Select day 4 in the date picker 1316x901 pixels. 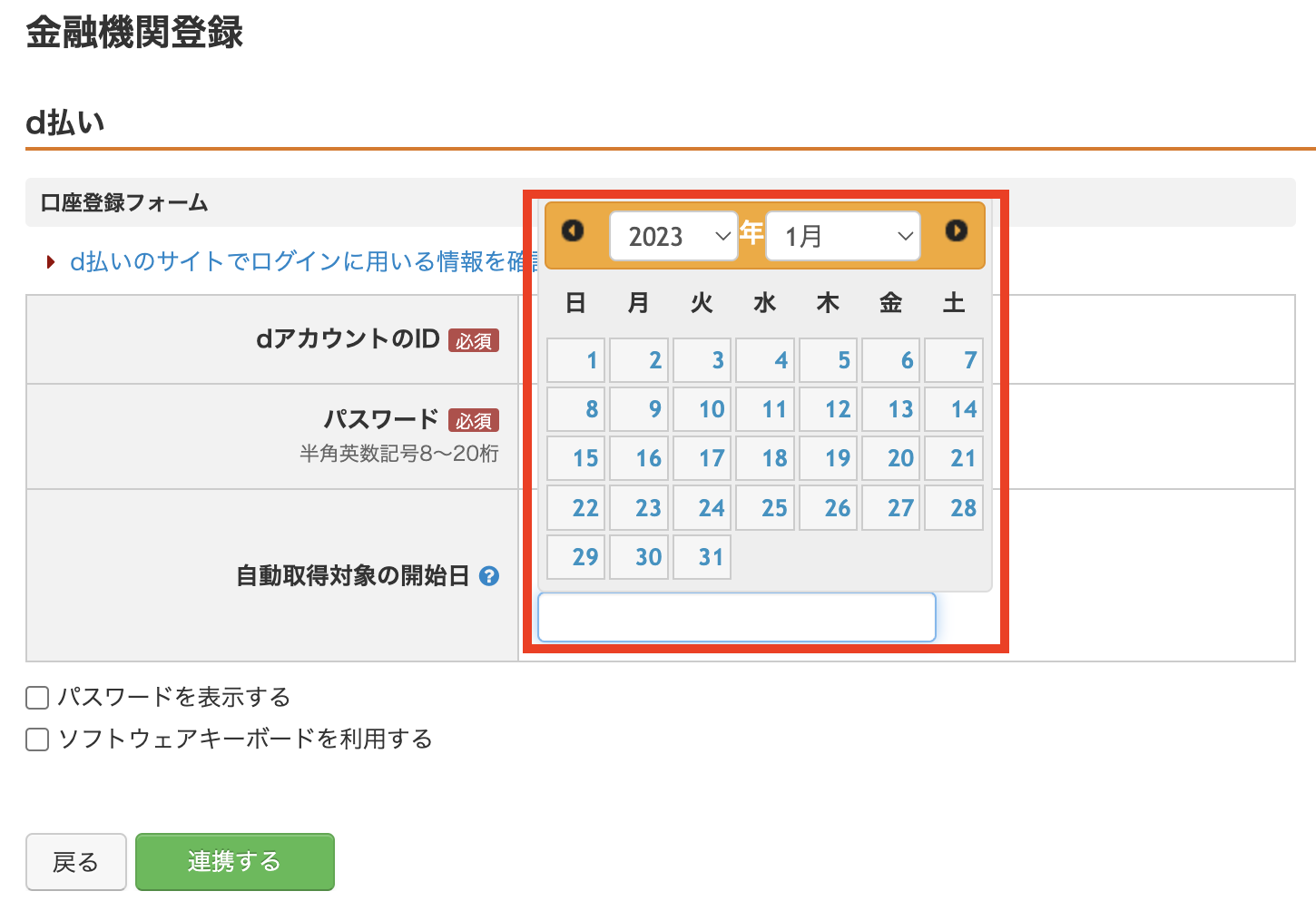point(765,360)
